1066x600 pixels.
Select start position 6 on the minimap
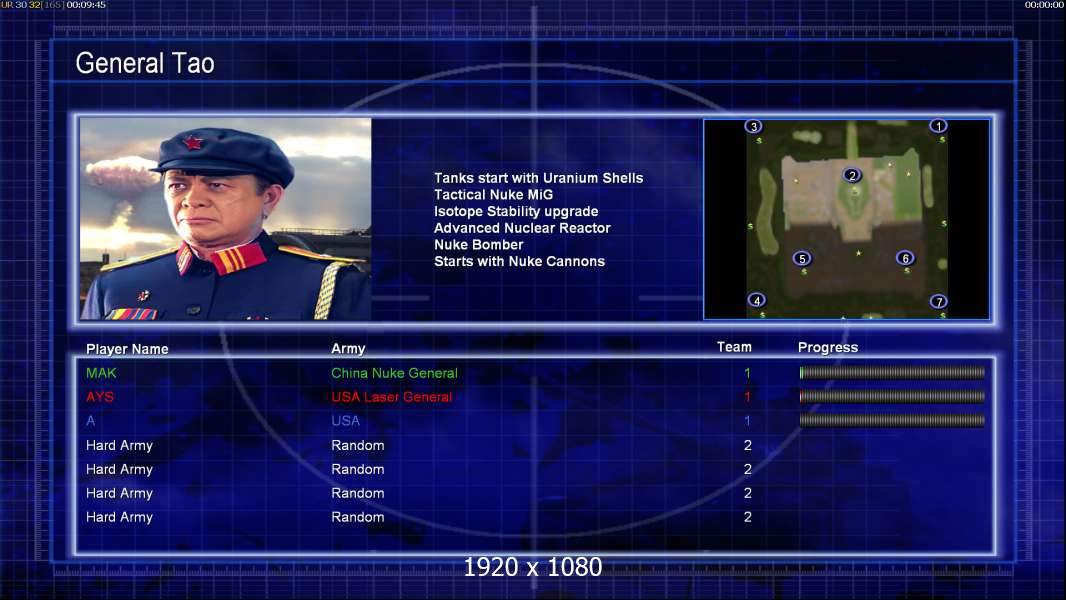tap(905, 258)
